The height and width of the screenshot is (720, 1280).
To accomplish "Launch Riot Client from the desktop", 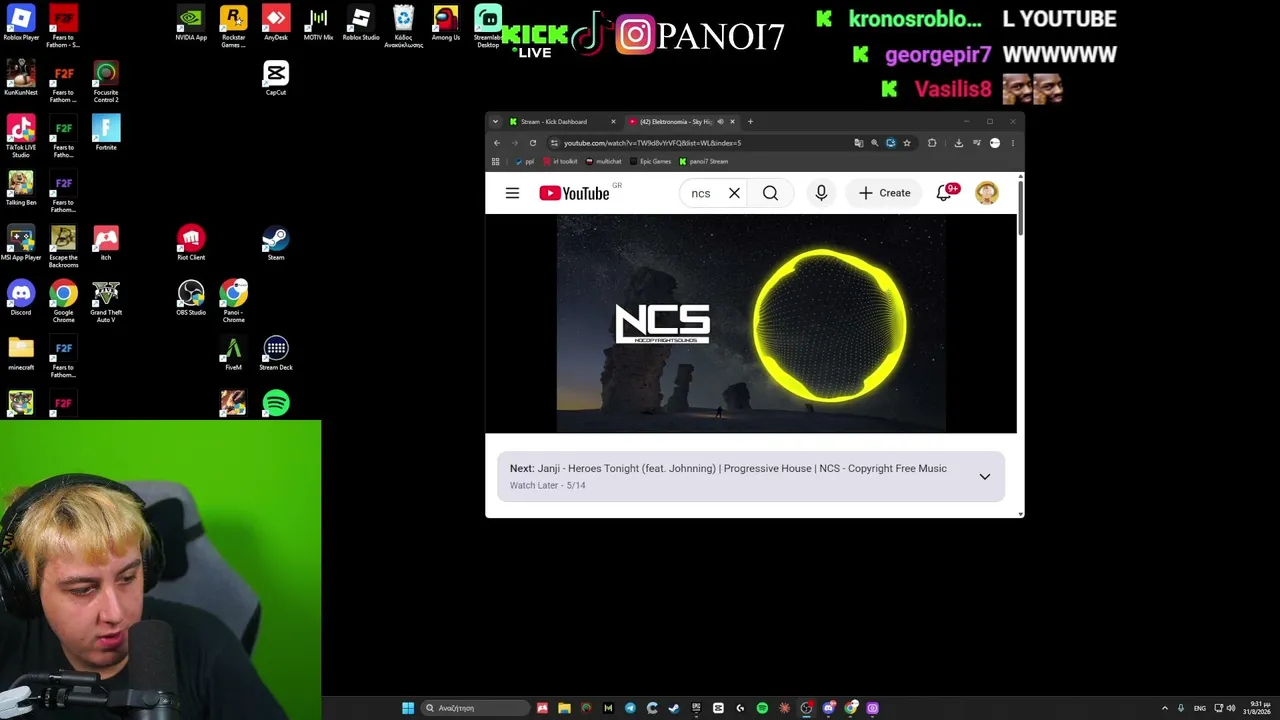I will 191,244.
